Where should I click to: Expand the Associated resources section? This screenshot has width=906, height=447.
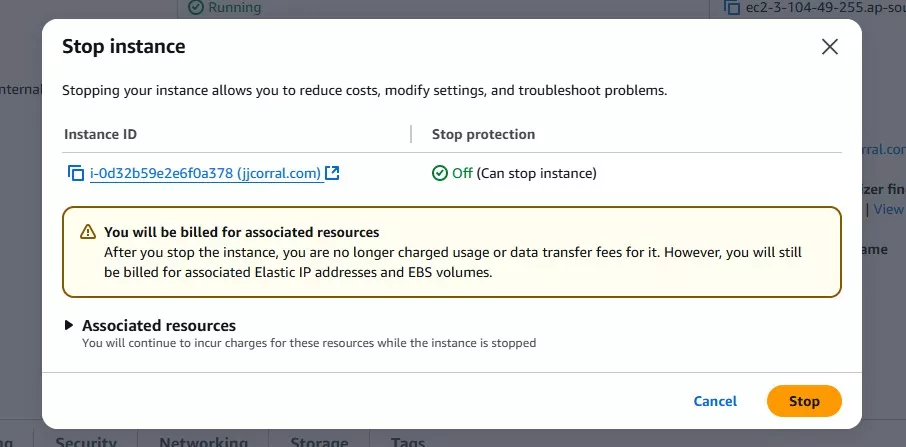point(69,325)
